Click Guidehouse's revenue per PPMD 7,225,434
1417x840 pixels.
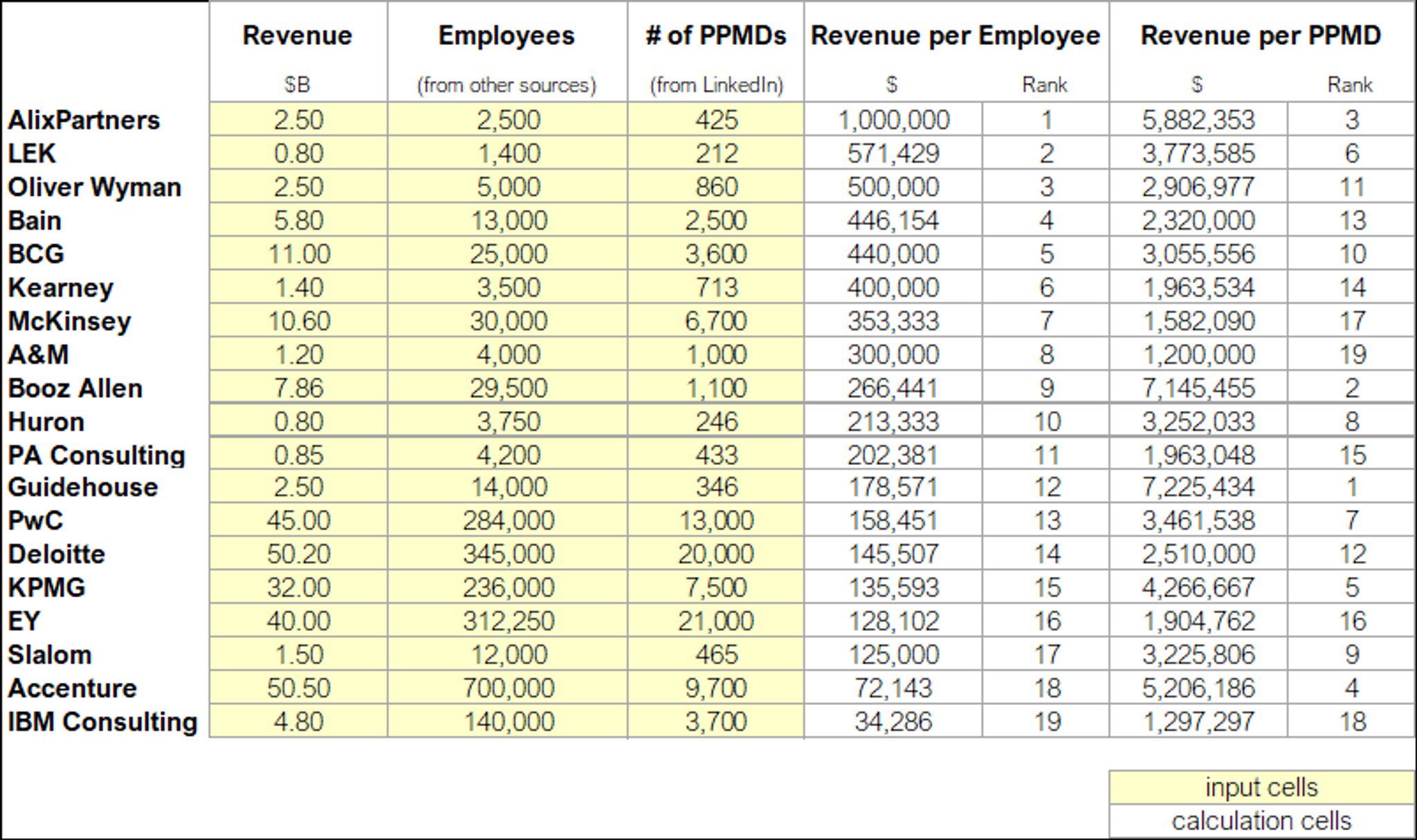1198,487
